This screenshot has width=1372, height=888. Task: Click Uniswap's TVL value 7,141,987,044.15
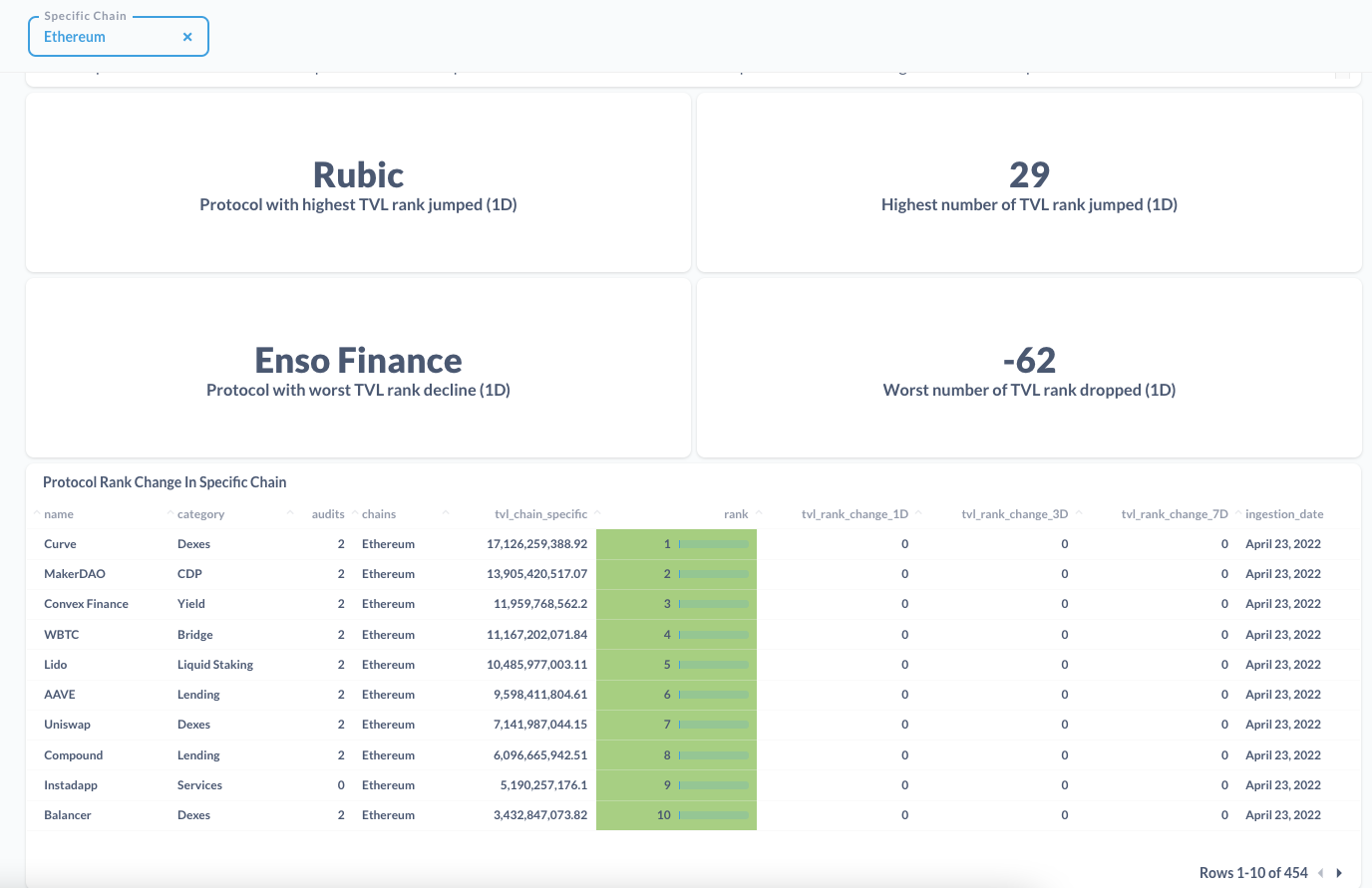click(x=540, y=725)
